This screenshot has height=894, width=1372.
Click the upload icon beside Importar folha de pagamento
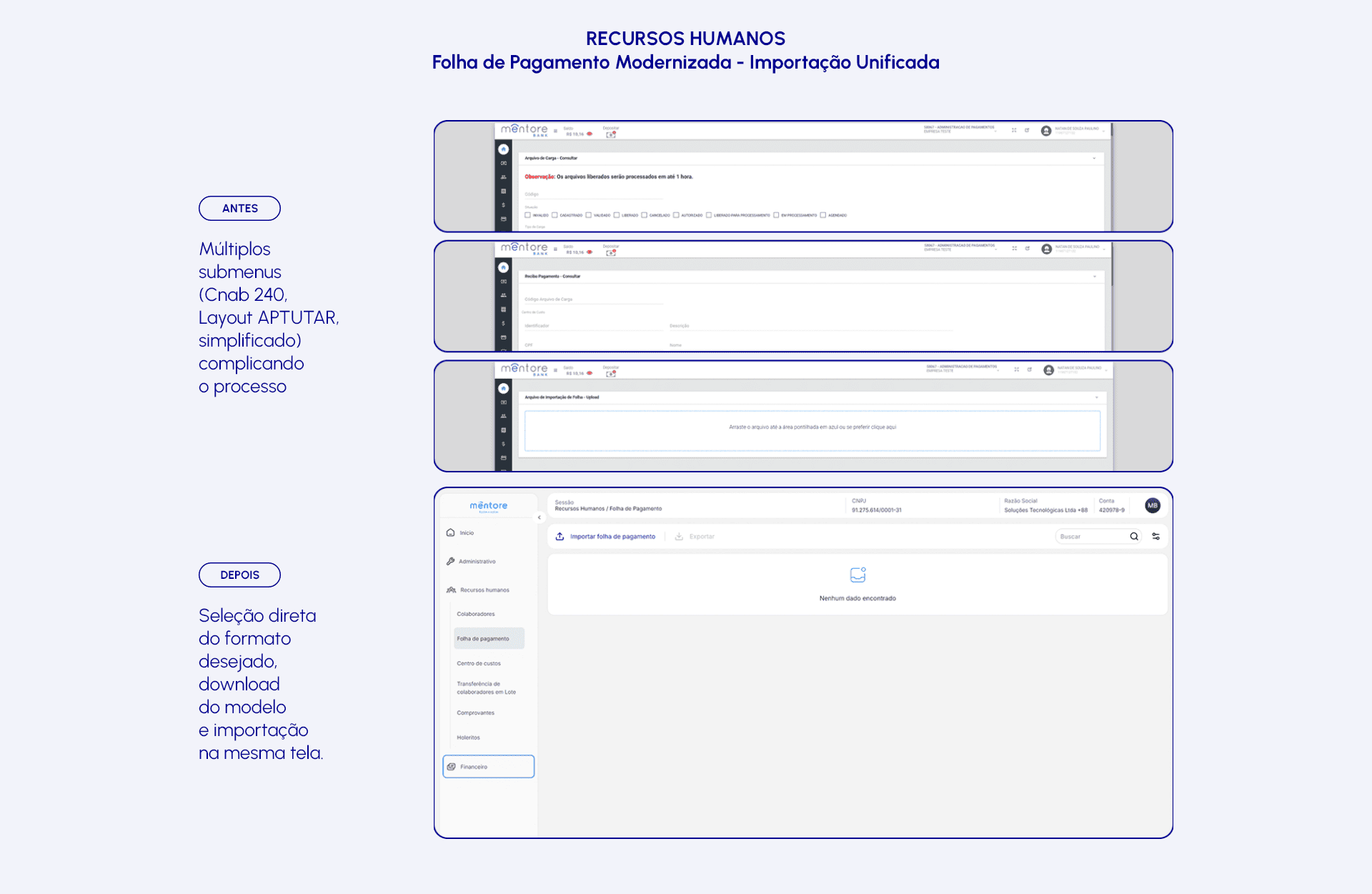[560, 536]
